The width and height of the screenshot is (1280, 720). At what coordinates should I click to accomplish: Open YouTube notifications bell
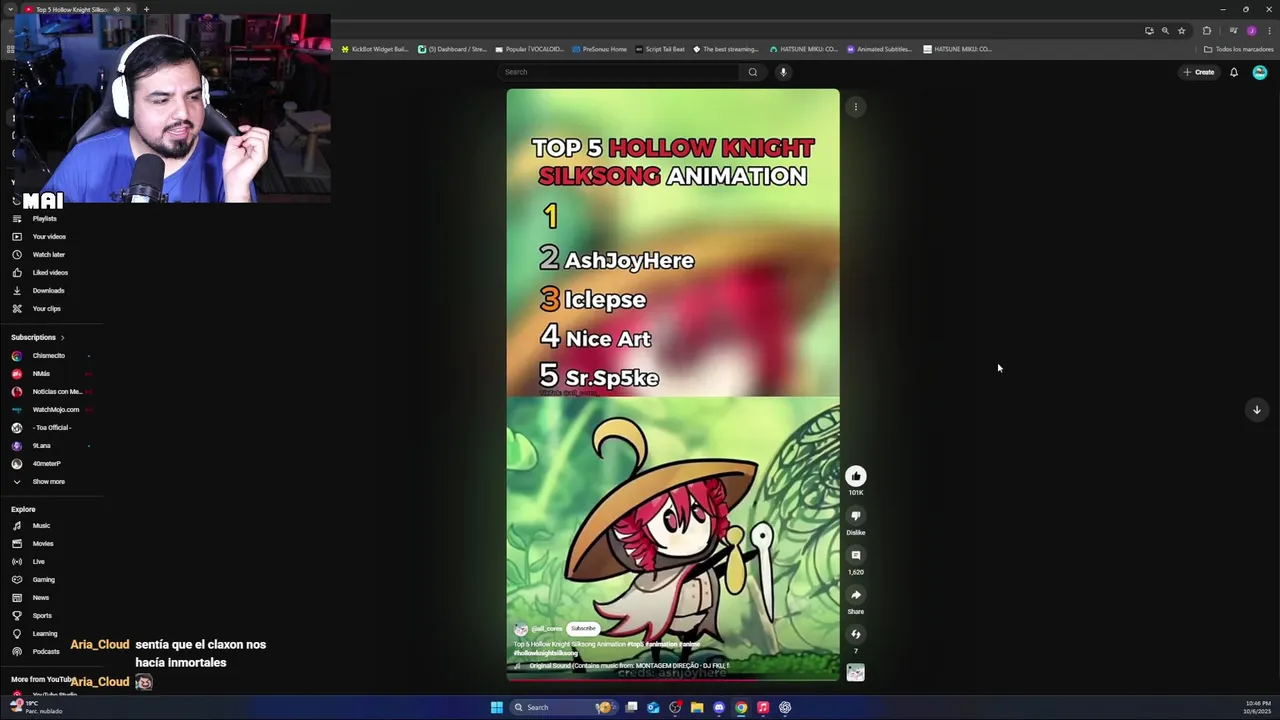[x=1233, y=72]
